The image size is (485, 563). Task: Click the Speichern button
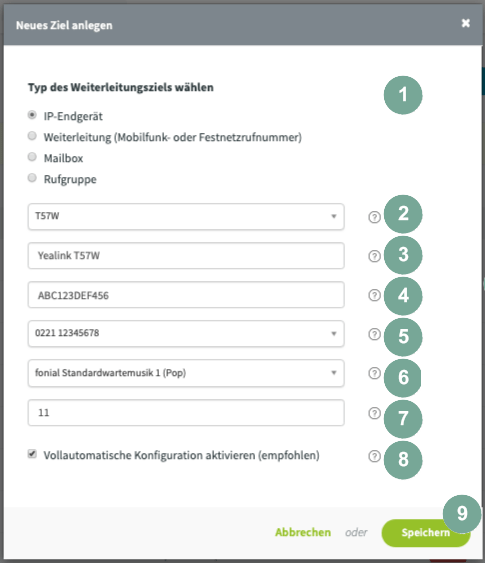point(426,533)
